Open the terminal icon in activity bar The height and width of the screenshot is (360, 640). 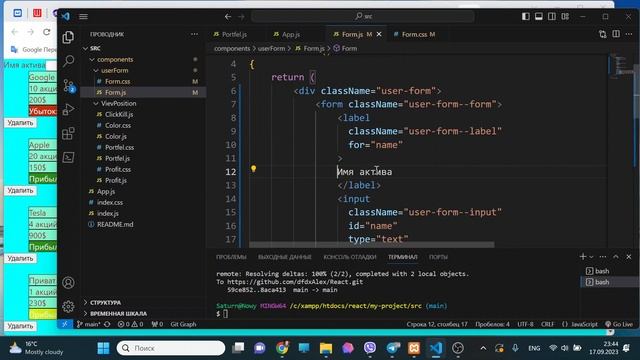[68, 158]
